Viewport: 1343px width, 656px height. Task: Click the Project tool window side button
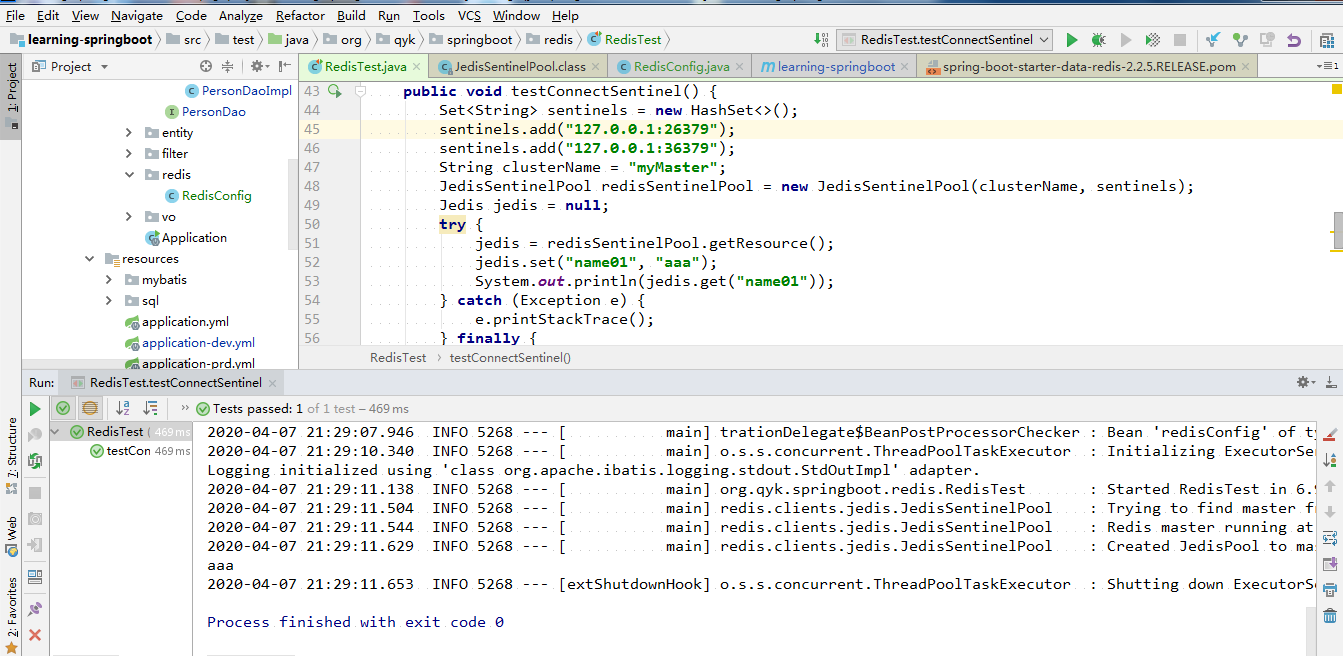(11, 98)
